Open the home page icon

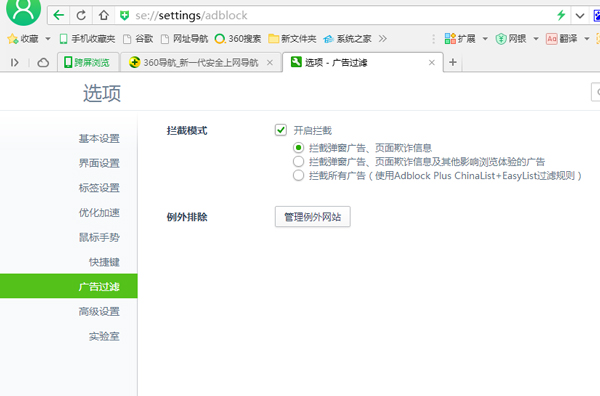(103, 15)
